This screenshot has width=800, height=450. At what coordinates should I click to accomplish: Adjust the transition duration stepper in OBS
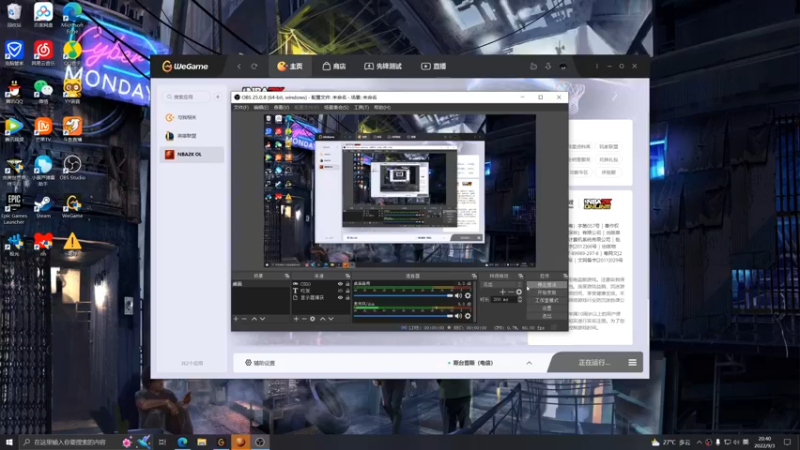520,299
